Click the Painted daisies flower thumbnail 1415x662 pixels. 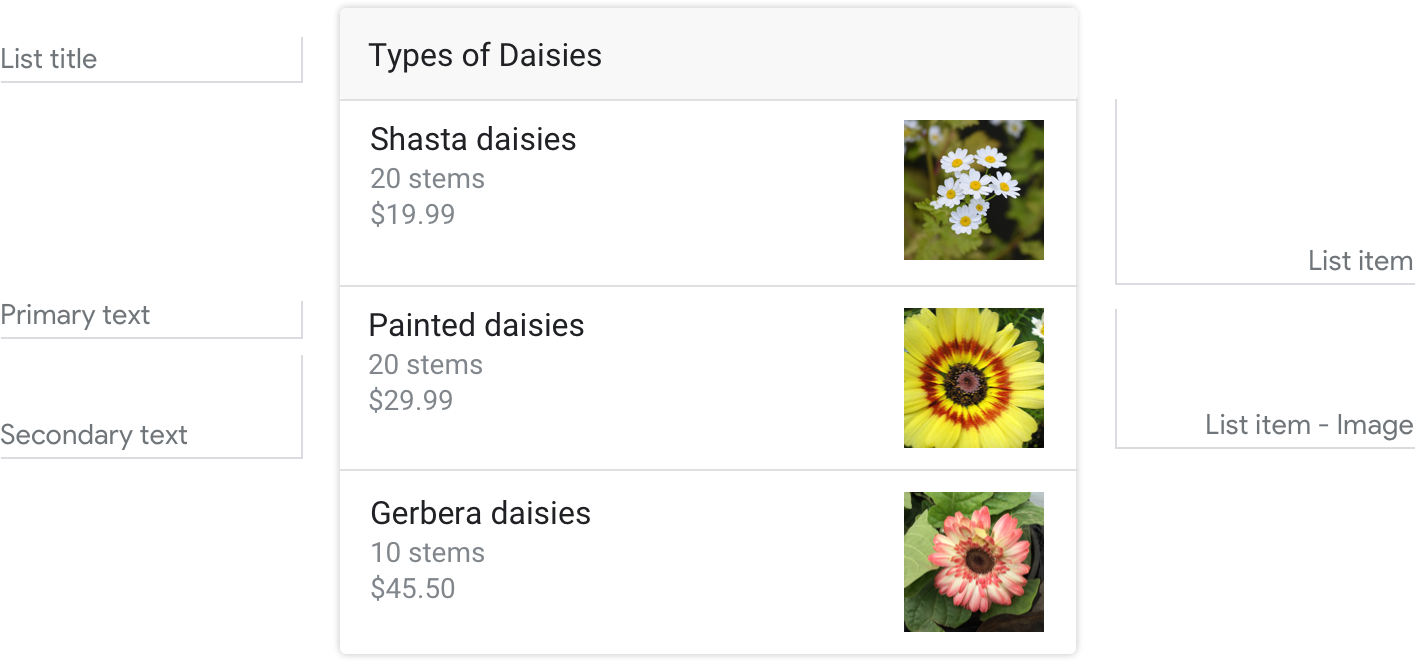click(x=973, y=378)
